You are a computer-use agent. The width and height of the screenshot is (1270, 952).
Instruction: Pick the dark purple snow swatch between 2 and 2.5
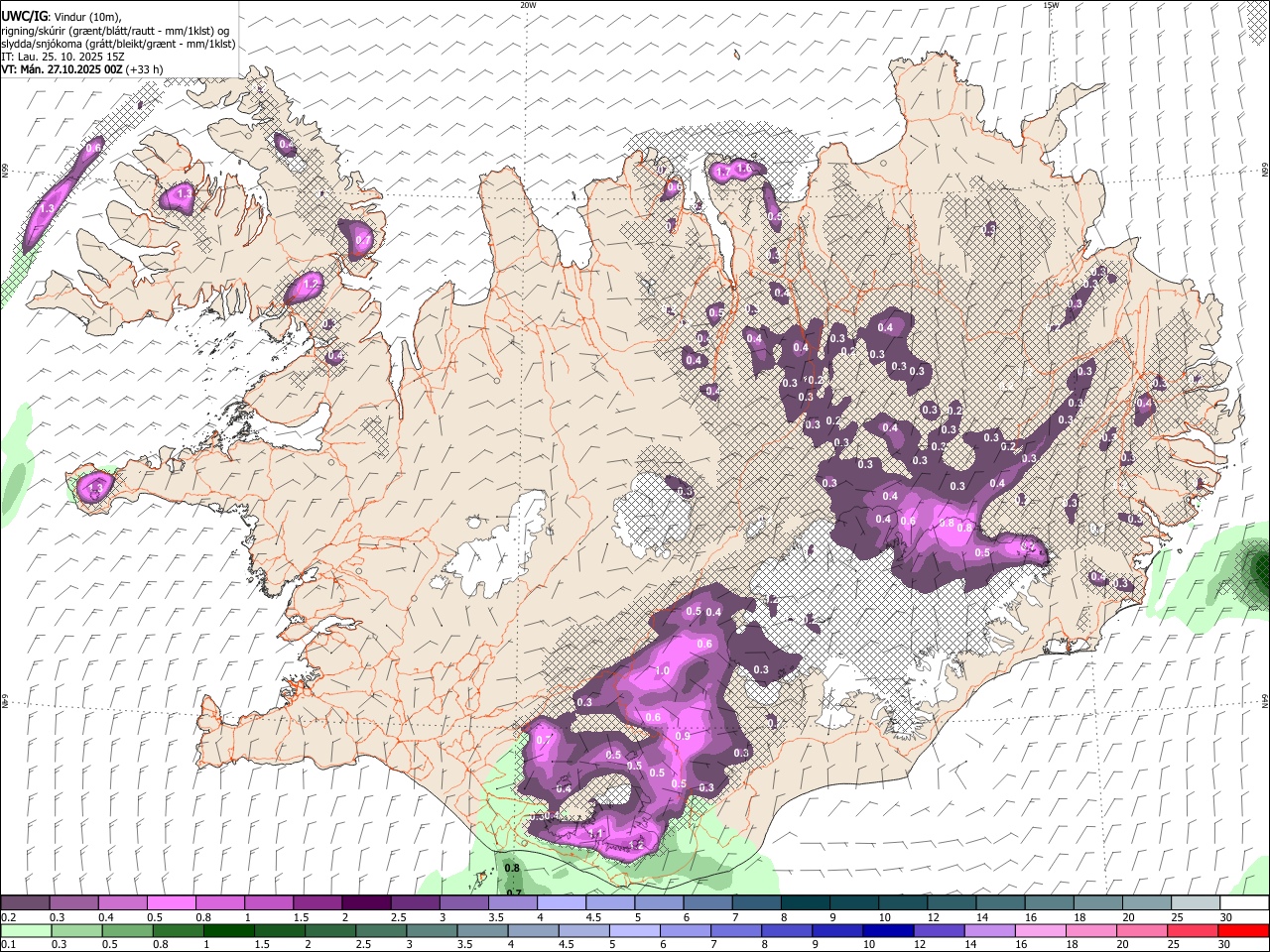365,902
